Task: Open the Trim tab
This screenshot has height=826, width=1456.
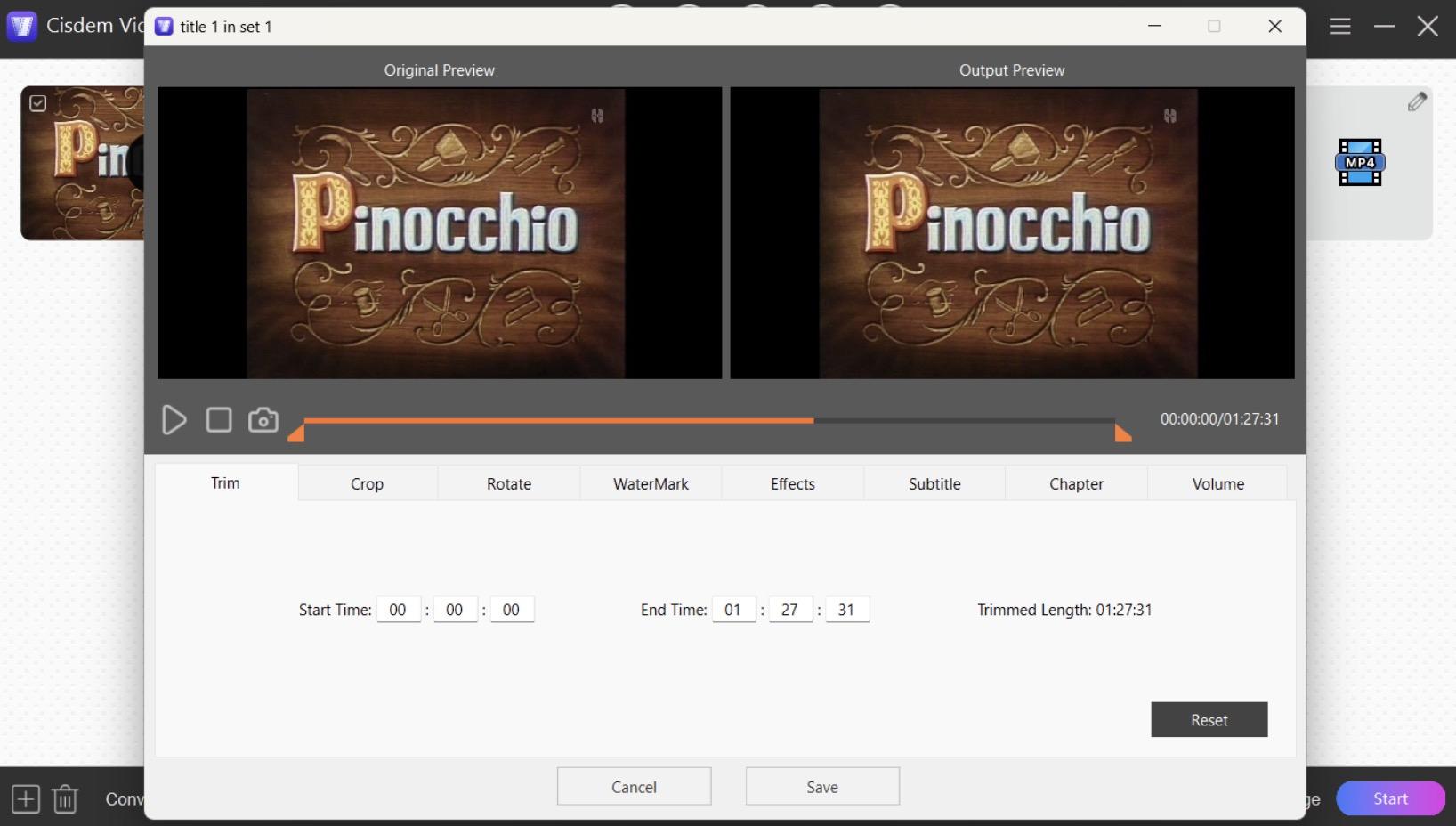Action: pyautogui.click(x=226, y=482)
